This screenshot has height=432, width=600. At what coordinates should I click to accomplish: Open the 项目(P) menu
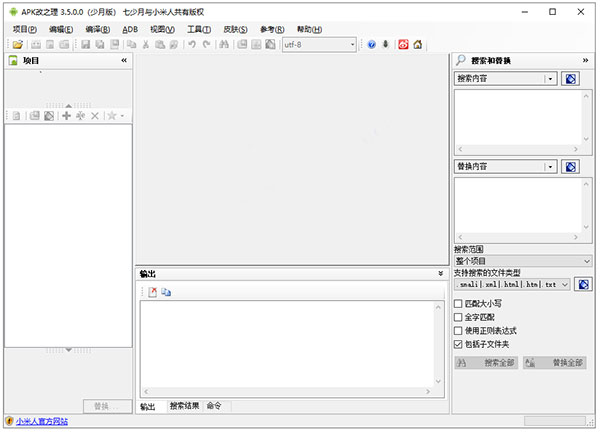pyautogui.click(x=25, y=29)
